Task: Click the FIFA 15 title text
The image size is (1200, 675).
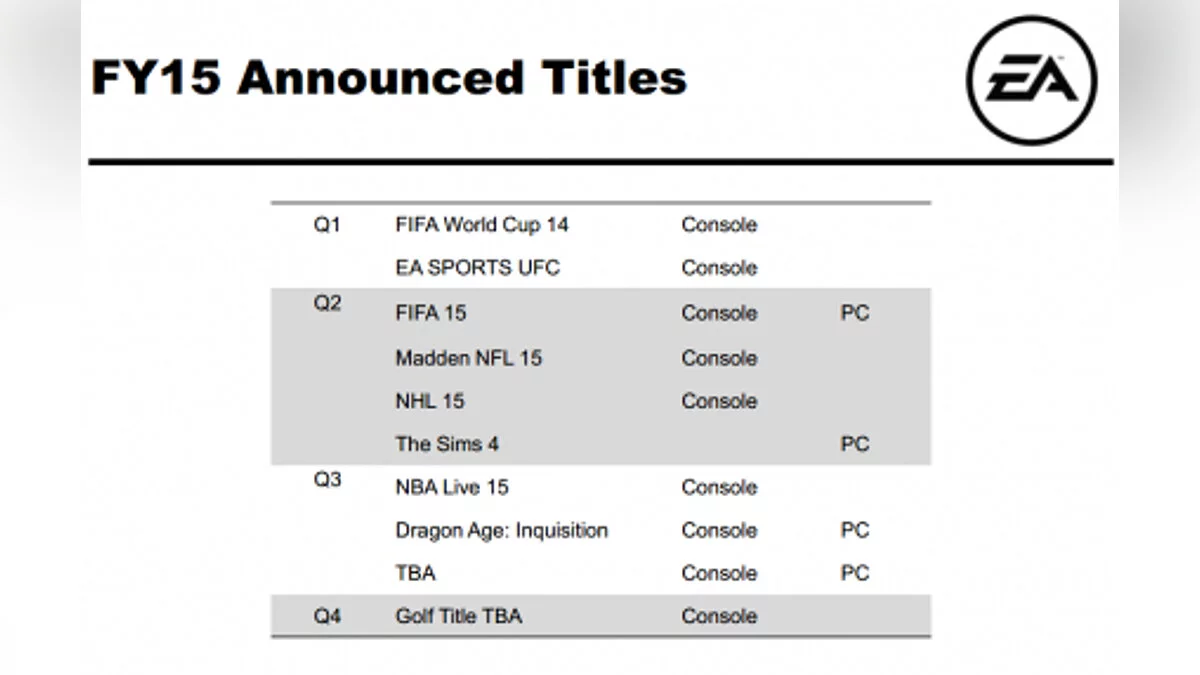Action: tap(431, 313)
